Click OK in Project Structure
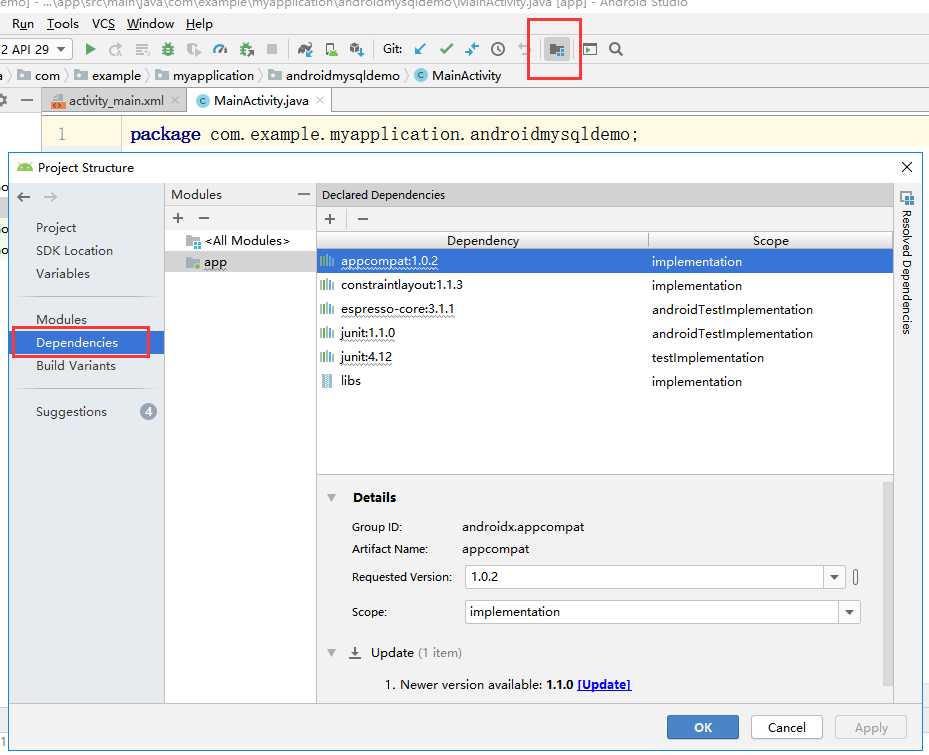This screenshot has height=755, width=929. click(703, 727)
